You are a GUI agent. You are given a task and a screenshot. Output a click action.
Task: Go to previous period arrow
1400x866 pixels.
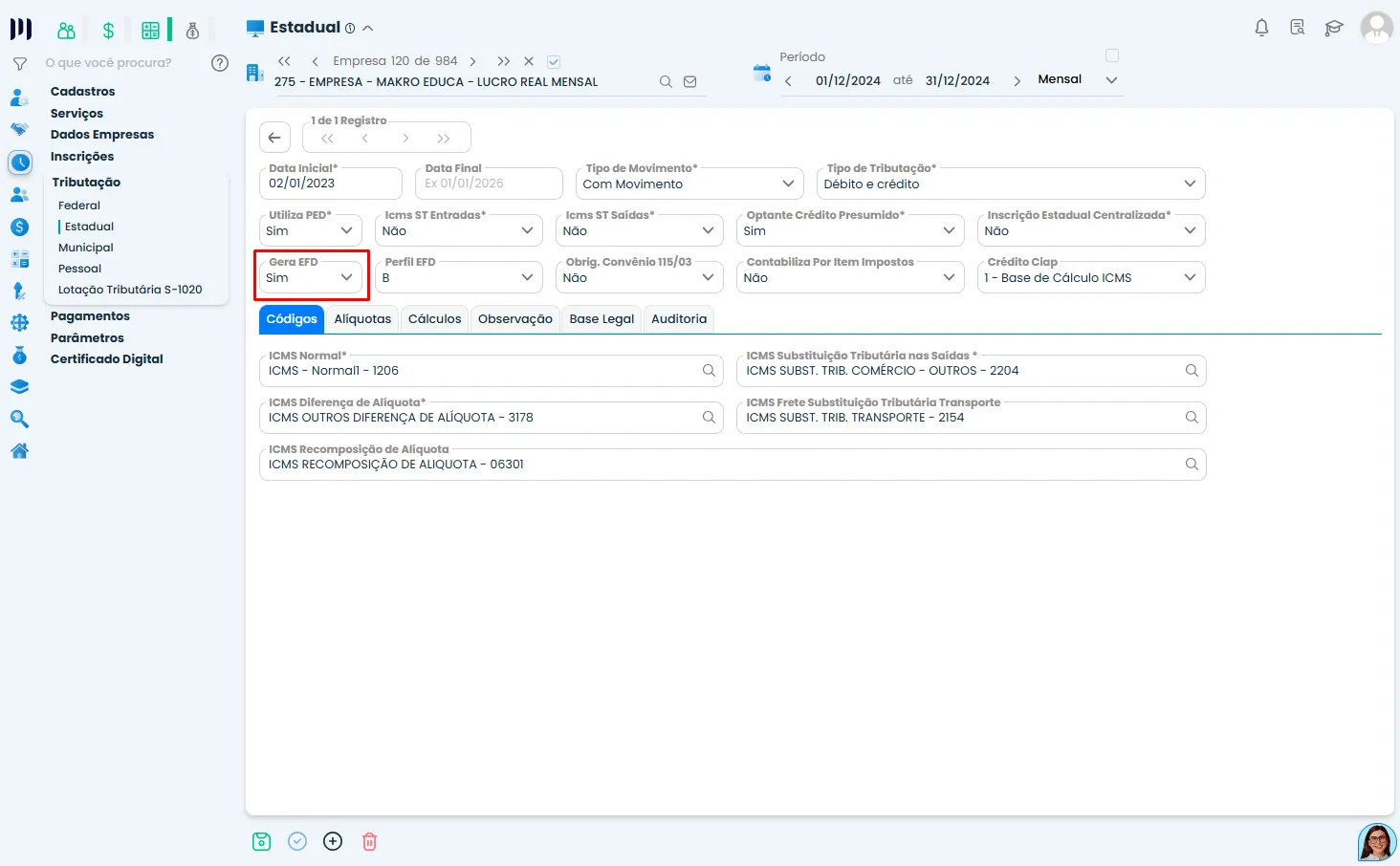tap(788, 81)
